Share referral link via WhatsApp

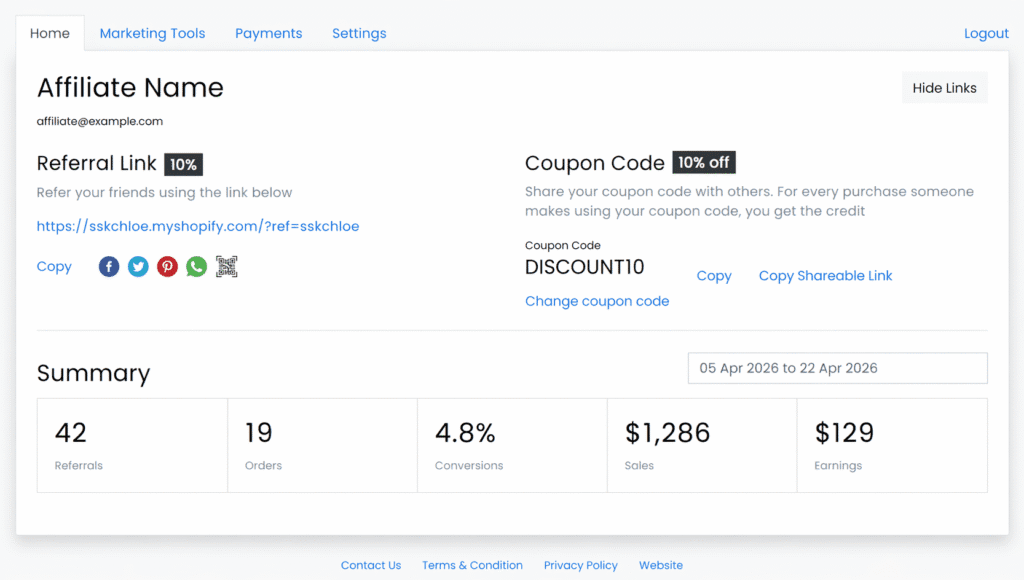click(196, 266)
